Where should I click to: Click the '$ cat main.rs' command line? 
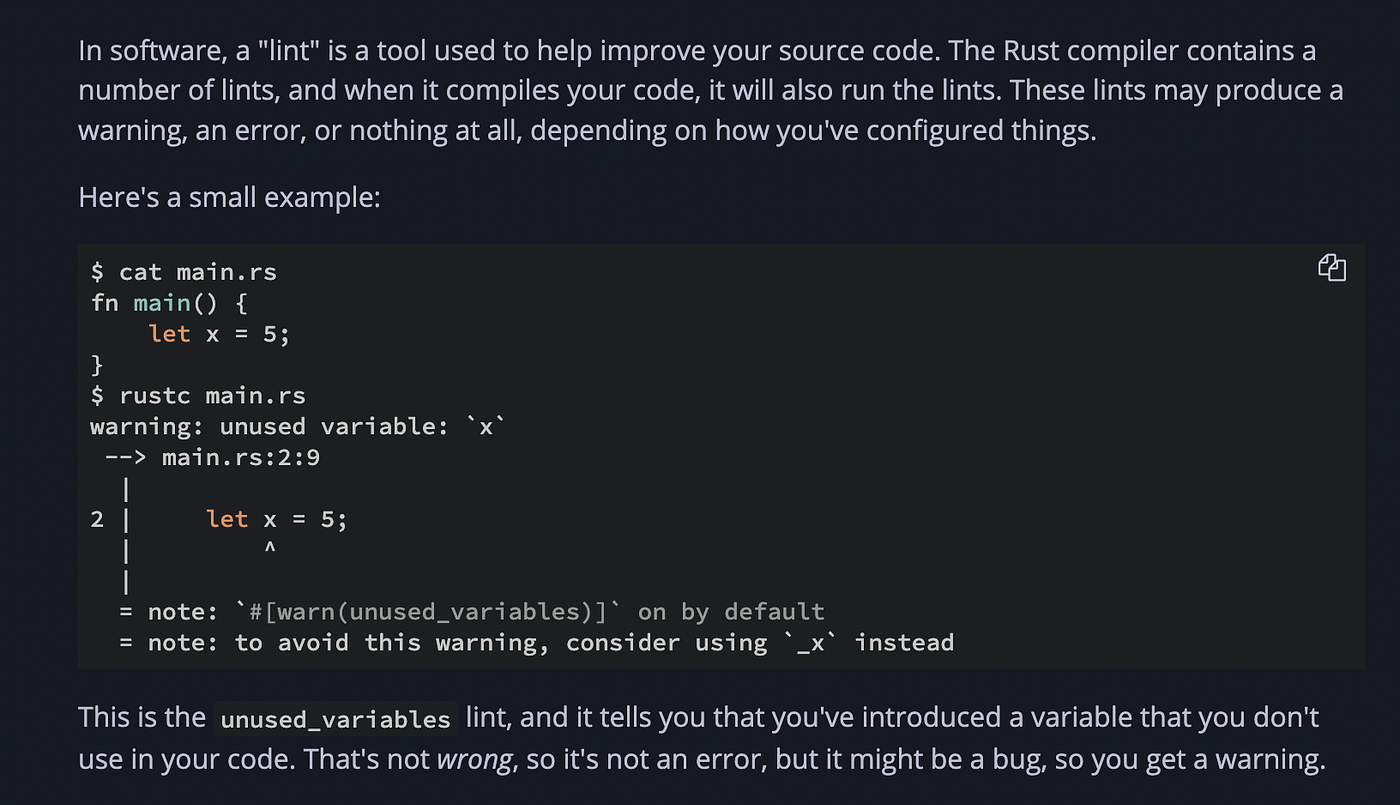(184, 272)
